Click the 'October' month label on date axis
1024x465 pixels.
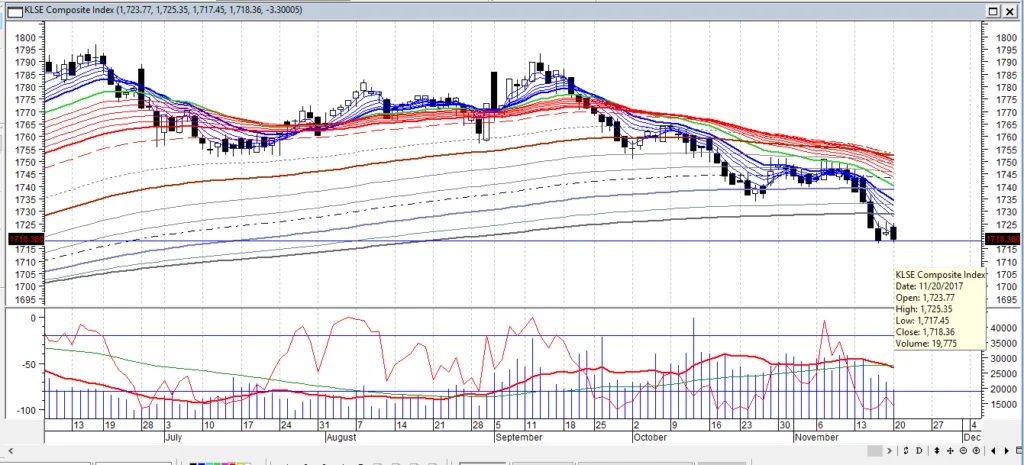[x=649, y=437]
